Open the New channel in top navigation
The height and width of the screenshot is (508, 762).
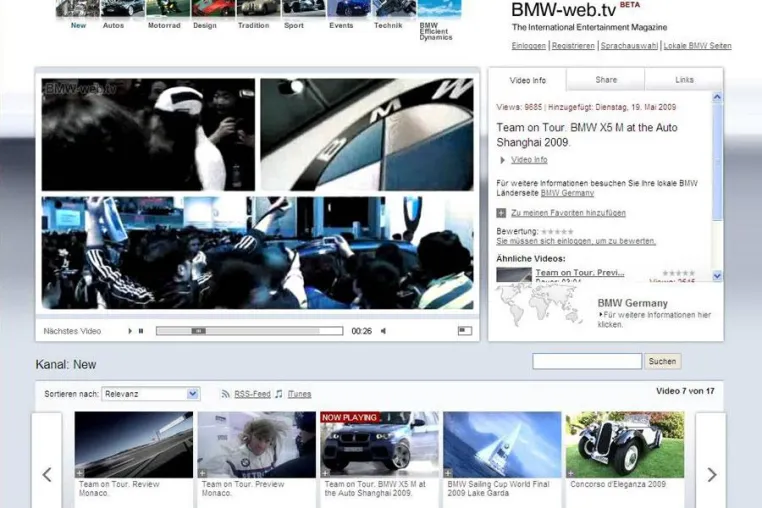(x=78, y=25)
